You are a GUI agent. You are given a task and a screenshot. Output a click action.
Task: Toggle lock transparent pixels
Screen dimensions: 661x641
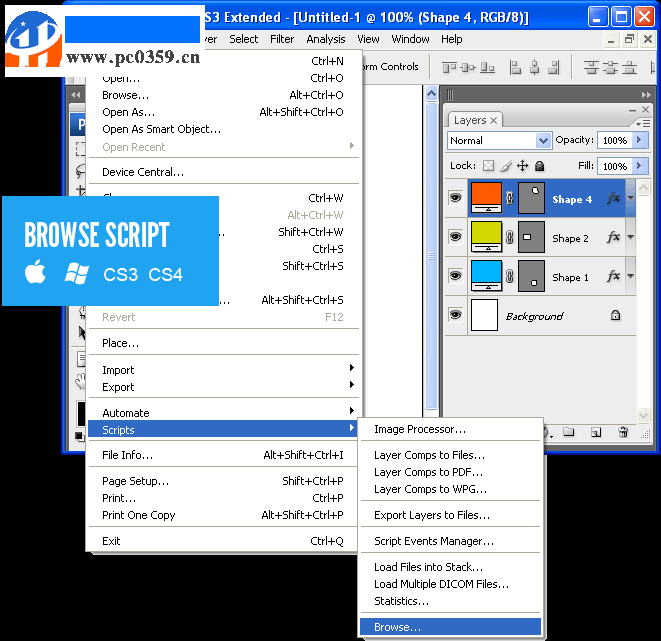488,166
